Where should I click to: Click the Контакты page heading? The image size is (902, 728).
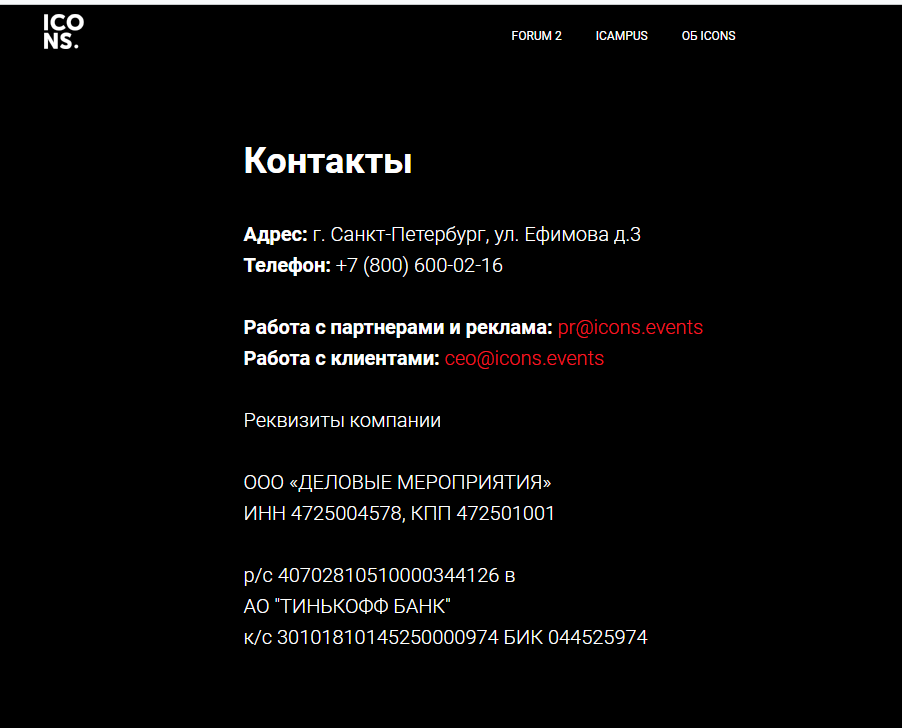tap(327, 161)
